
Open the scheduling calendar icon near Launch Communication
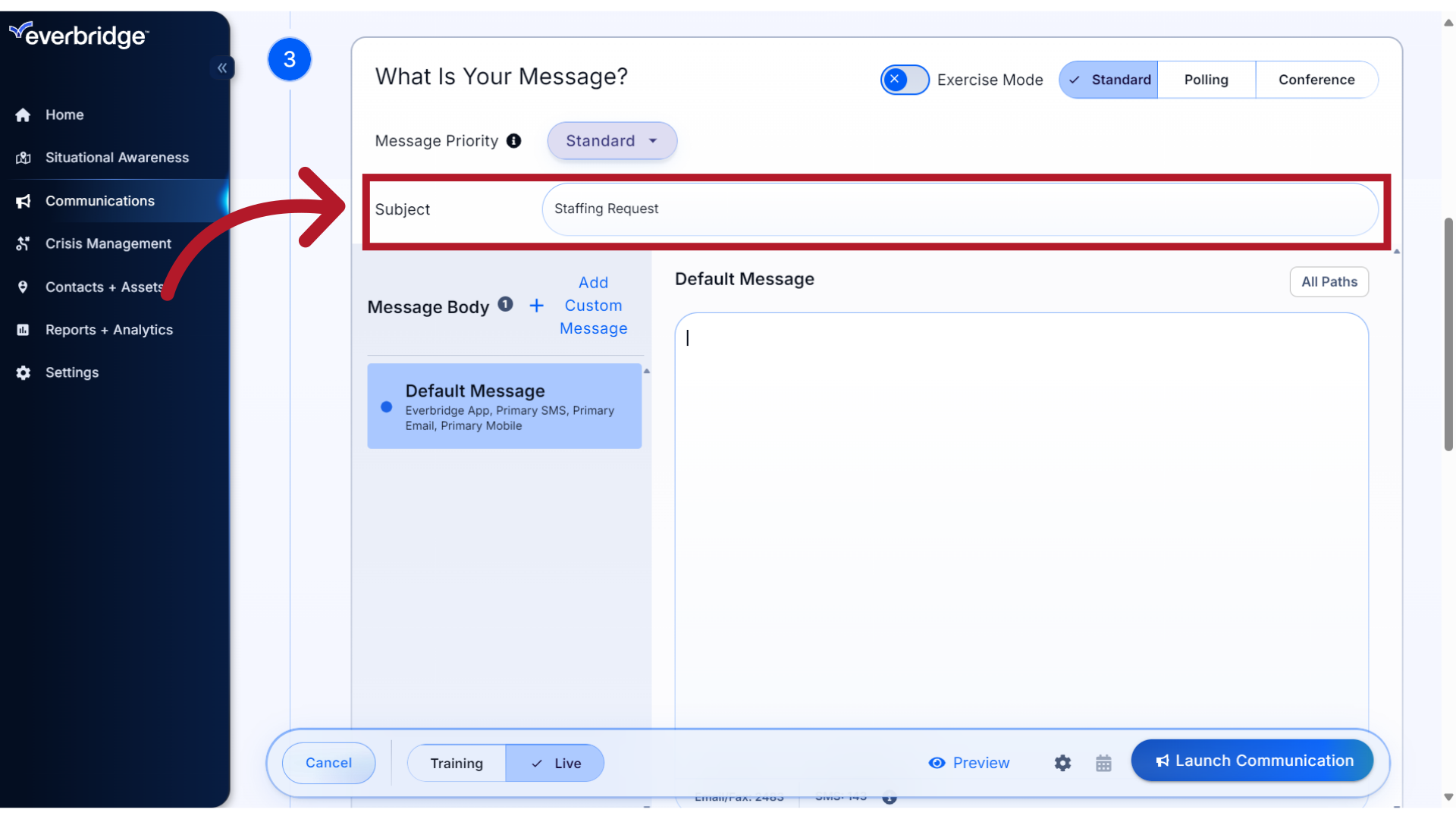pyautogui.click(x=1103, y=763)
